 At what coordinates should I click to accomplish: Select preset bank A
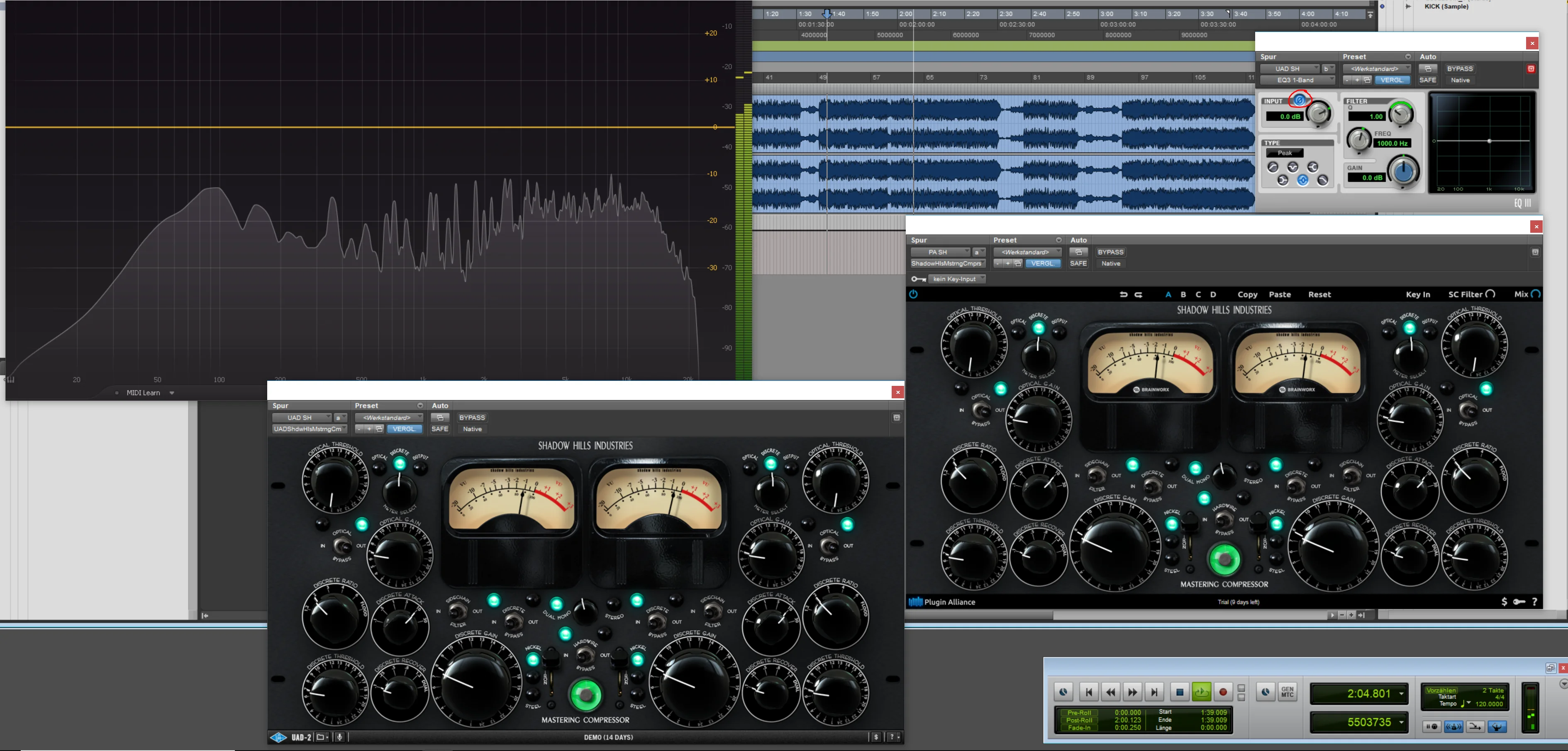click(1168, 295)
